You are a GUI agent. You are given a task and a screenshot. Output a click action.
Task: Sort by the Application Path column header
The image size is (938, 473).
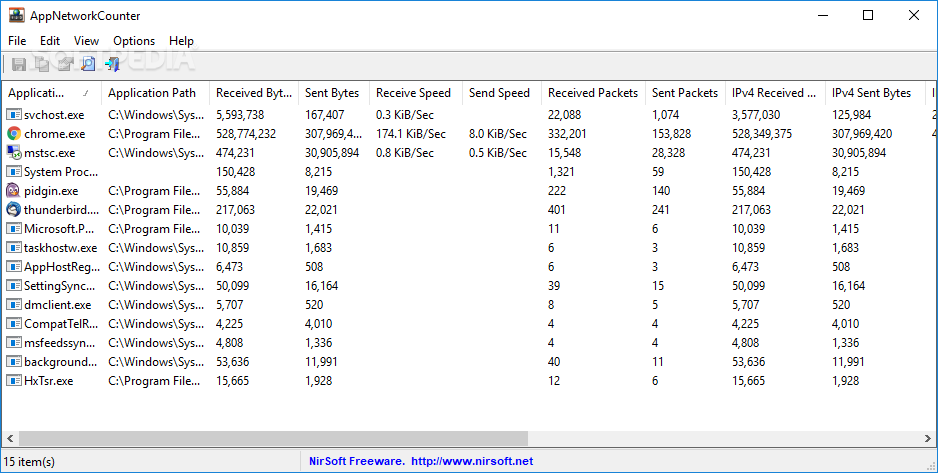[x=156, y=93]
